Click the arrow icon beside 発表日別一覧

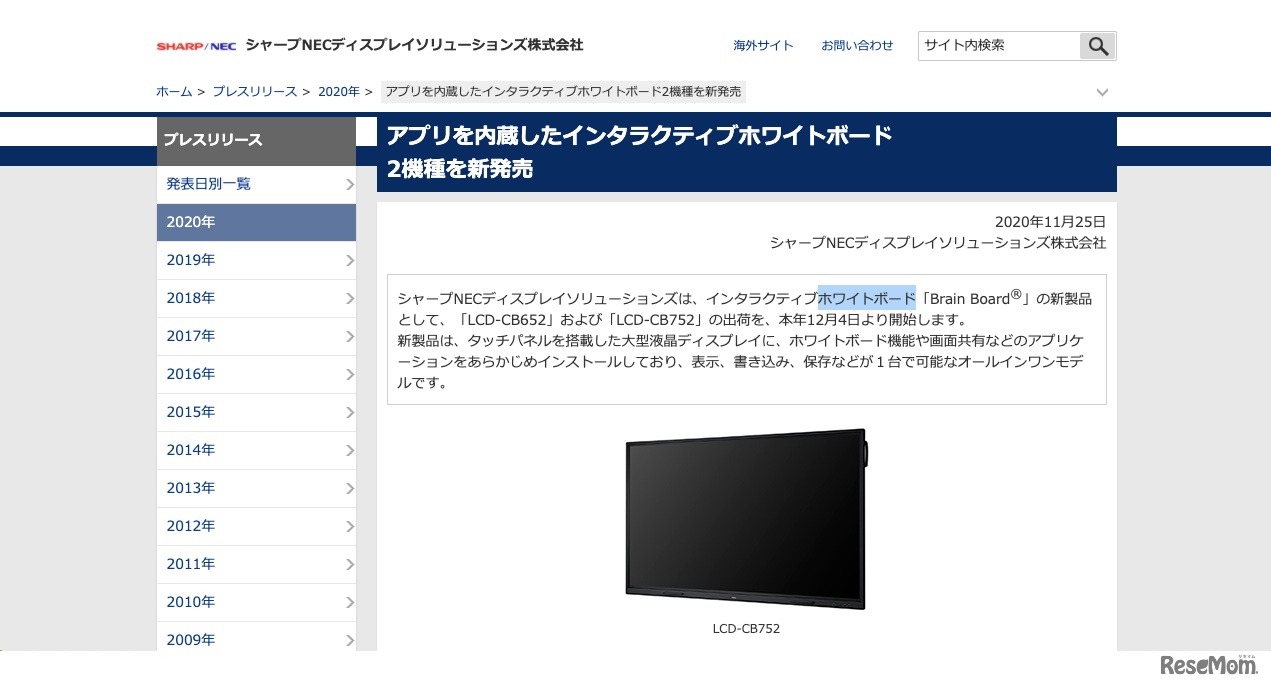(x=349, y=184)
